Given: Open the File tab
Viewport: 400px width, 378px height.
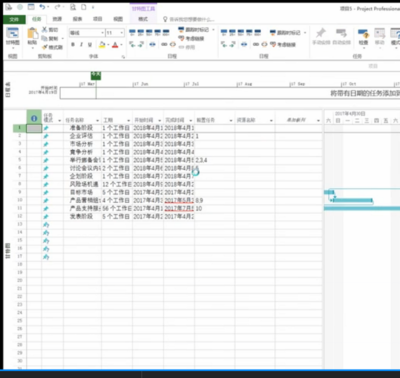Looking at the screenshot, I should tap(14, 19).
